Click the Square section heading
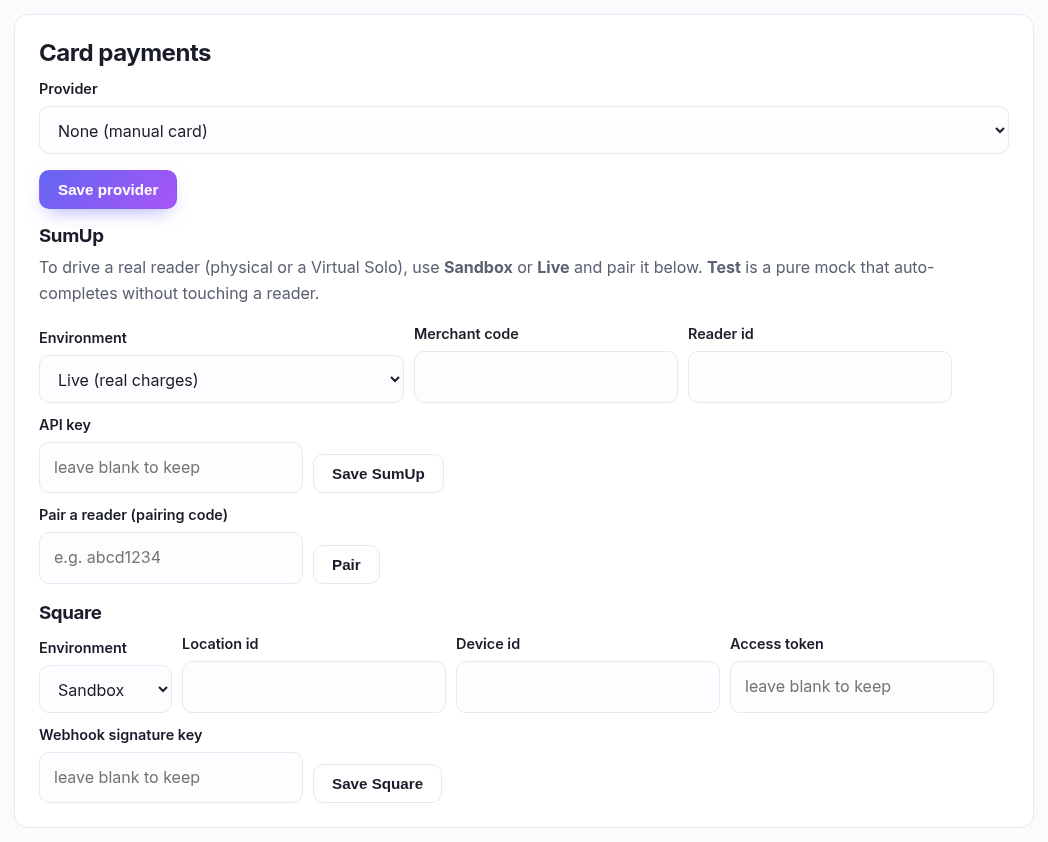1048x842 pixels. tap(70, 613)
